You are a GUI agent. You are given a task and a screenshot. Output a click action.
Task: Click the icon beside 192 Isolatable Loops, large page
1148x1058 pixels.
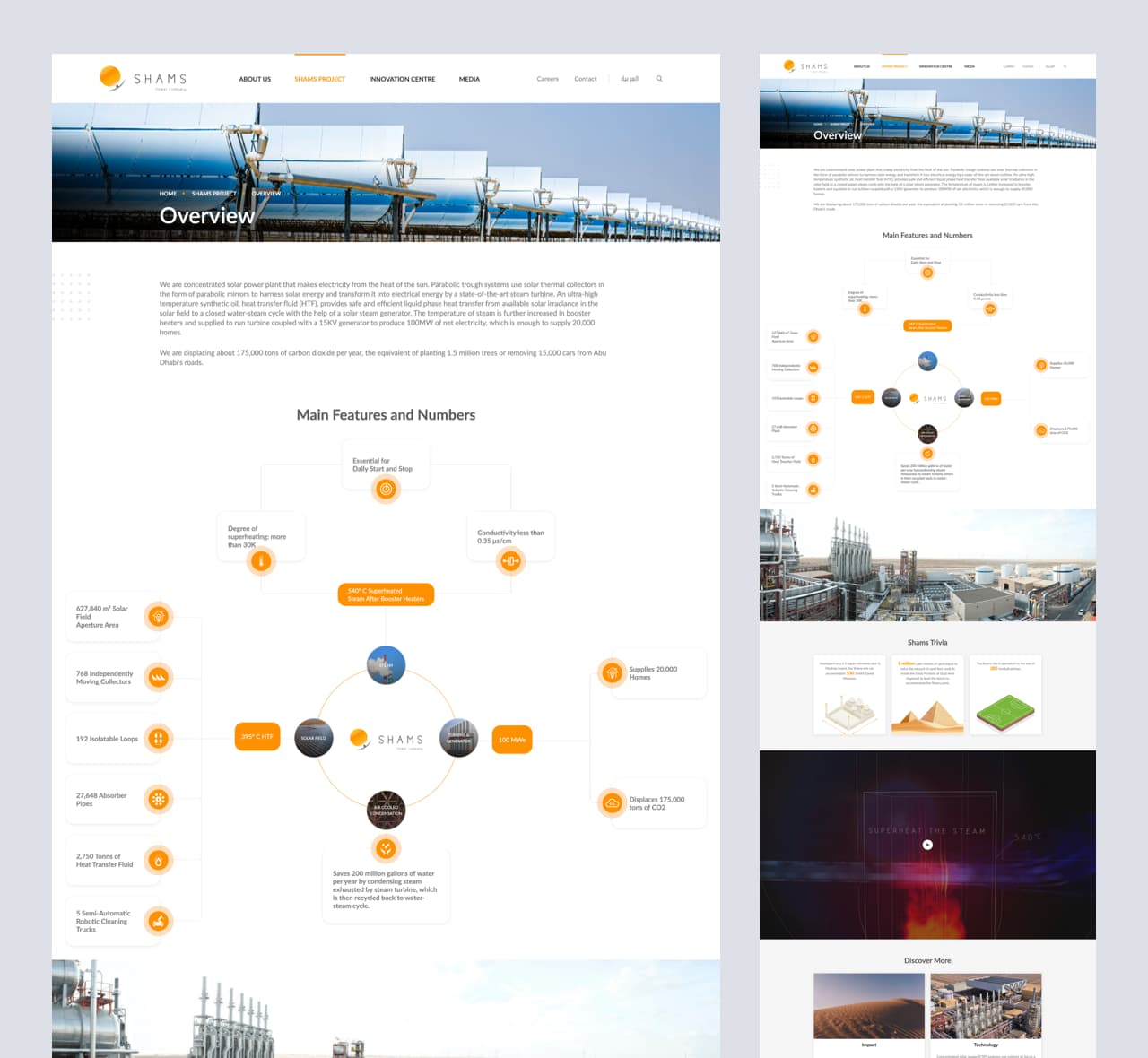pyautogui.click(x=159, y=739)
